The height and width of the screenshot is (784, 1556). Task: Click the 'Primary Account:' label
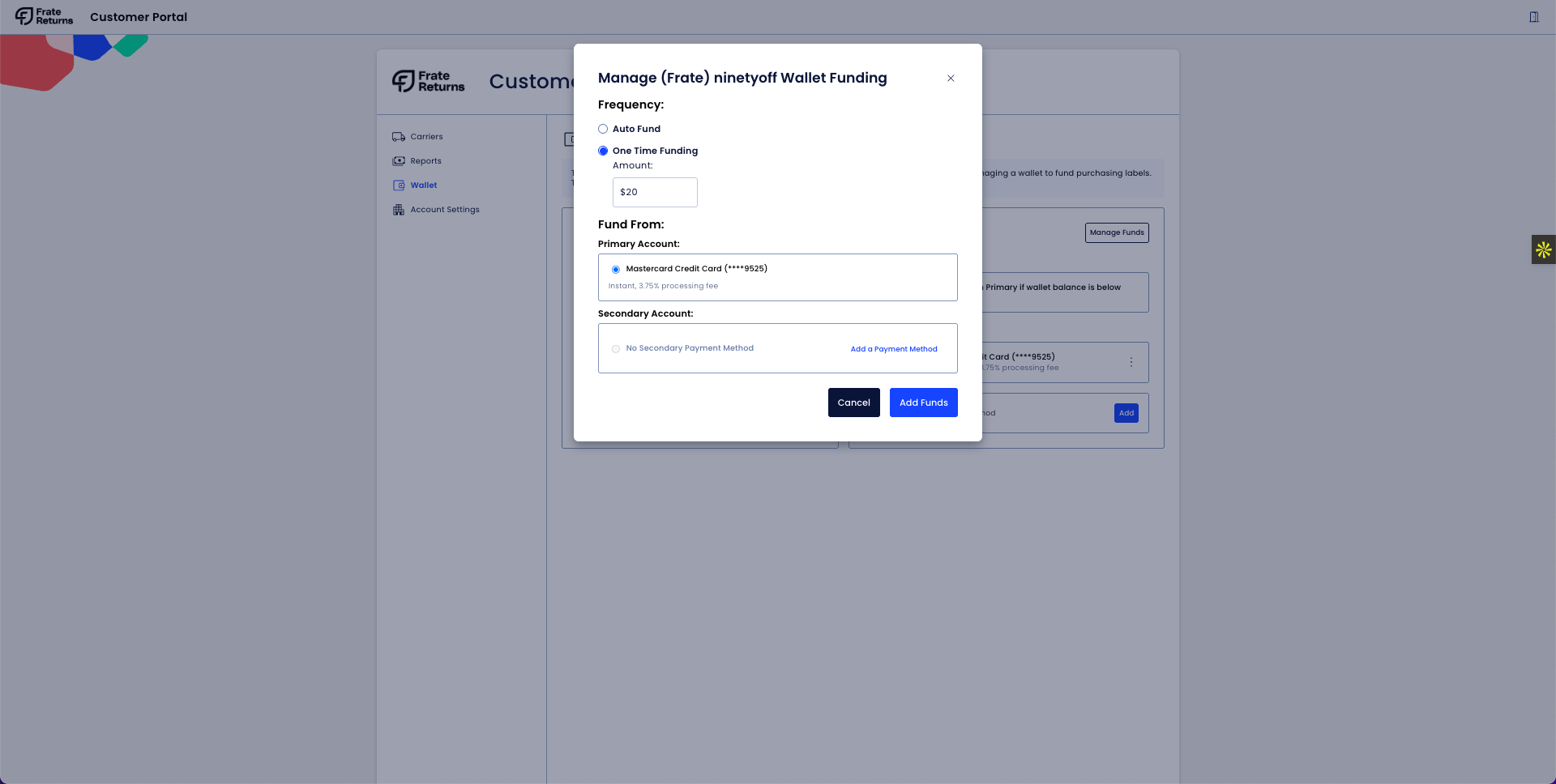(639, 244)
